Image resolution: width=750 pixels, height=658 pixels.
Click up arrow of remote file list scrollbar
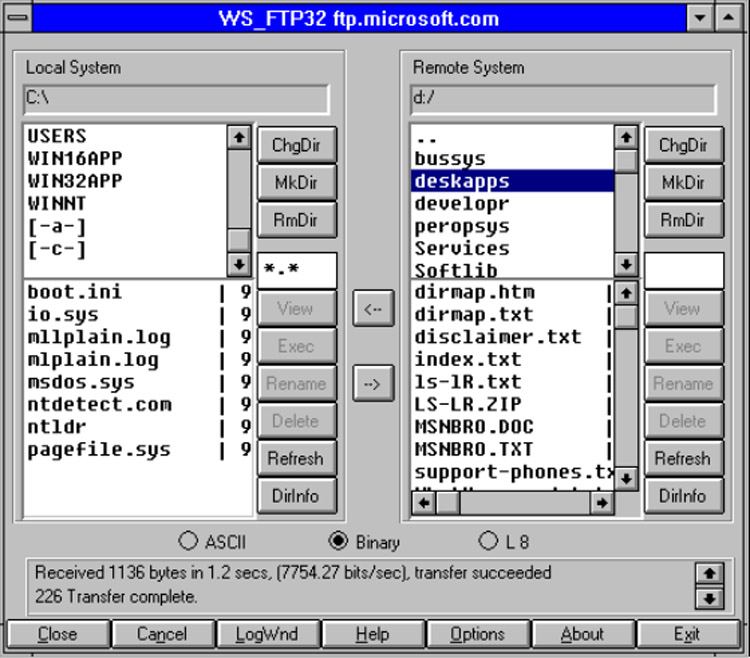click(626, 293)
